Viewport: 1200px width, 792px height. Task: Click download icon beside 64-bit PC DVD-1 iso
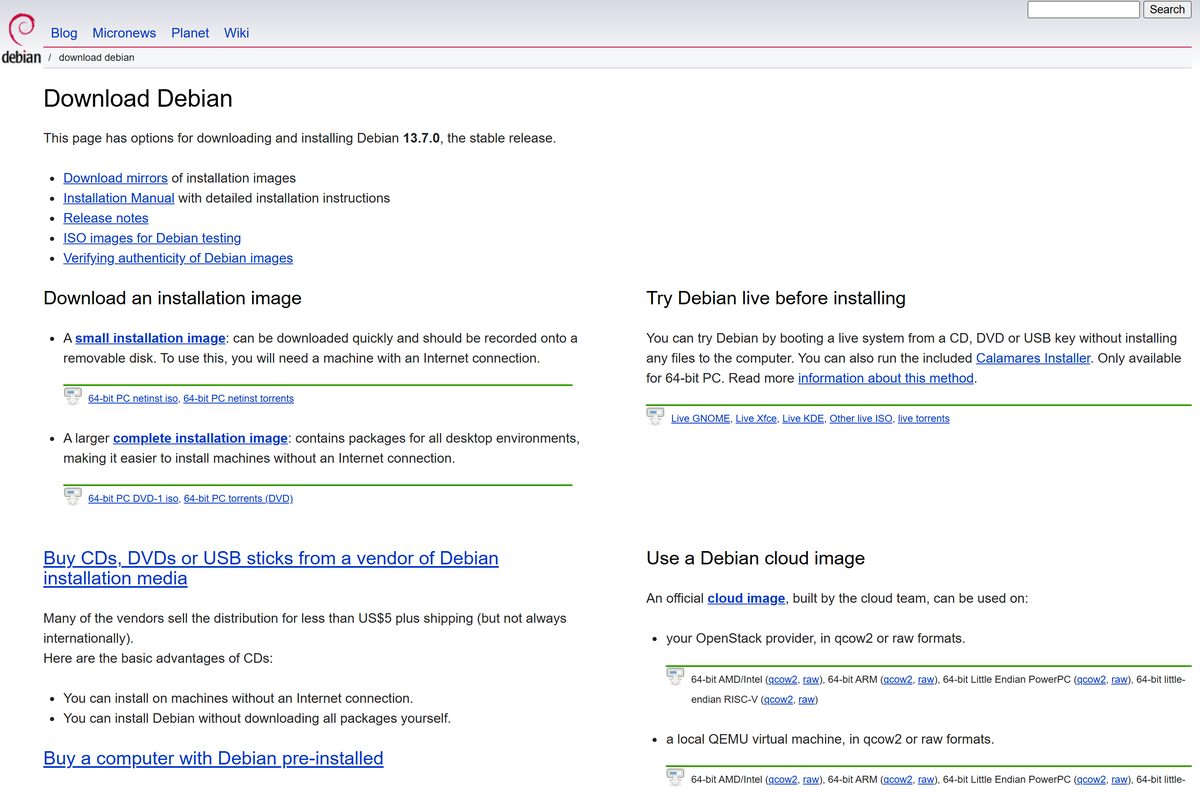tap(73, 497)
